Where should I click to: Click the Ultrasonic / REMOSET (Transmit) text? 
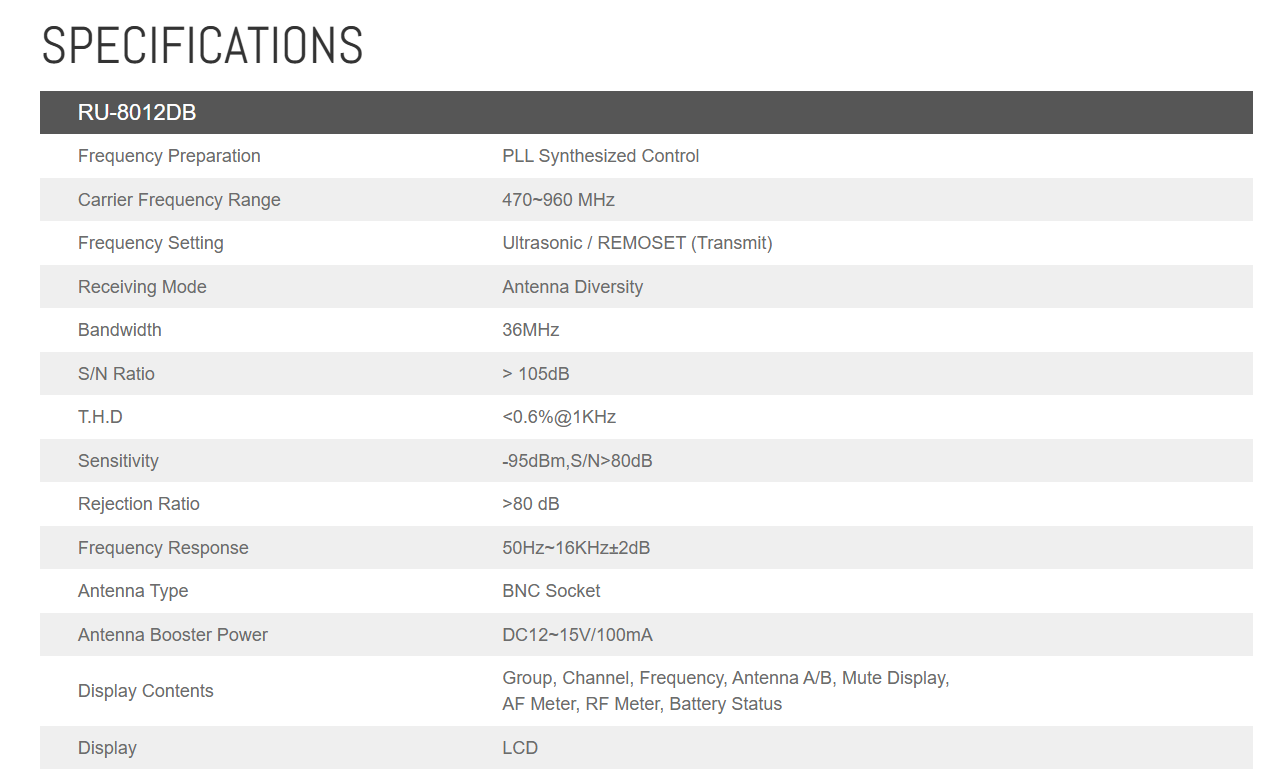coord(637,243)
